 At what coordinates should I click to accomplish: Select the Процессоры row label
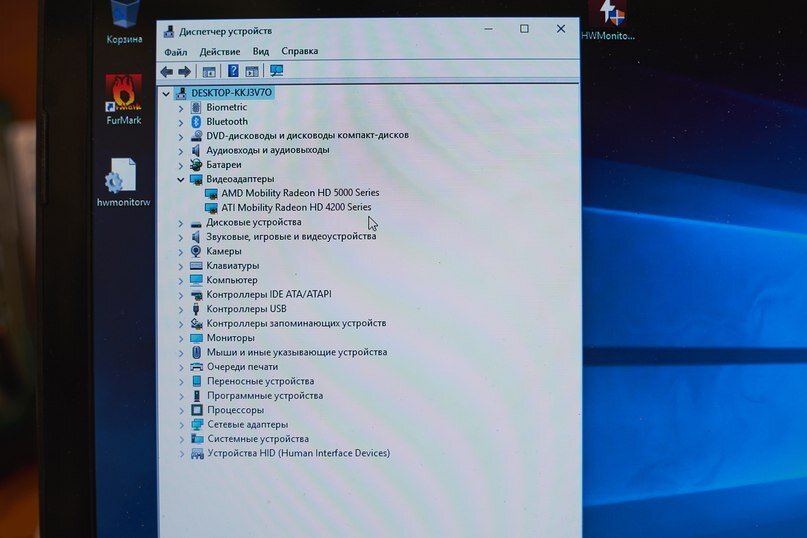[236, 410]
